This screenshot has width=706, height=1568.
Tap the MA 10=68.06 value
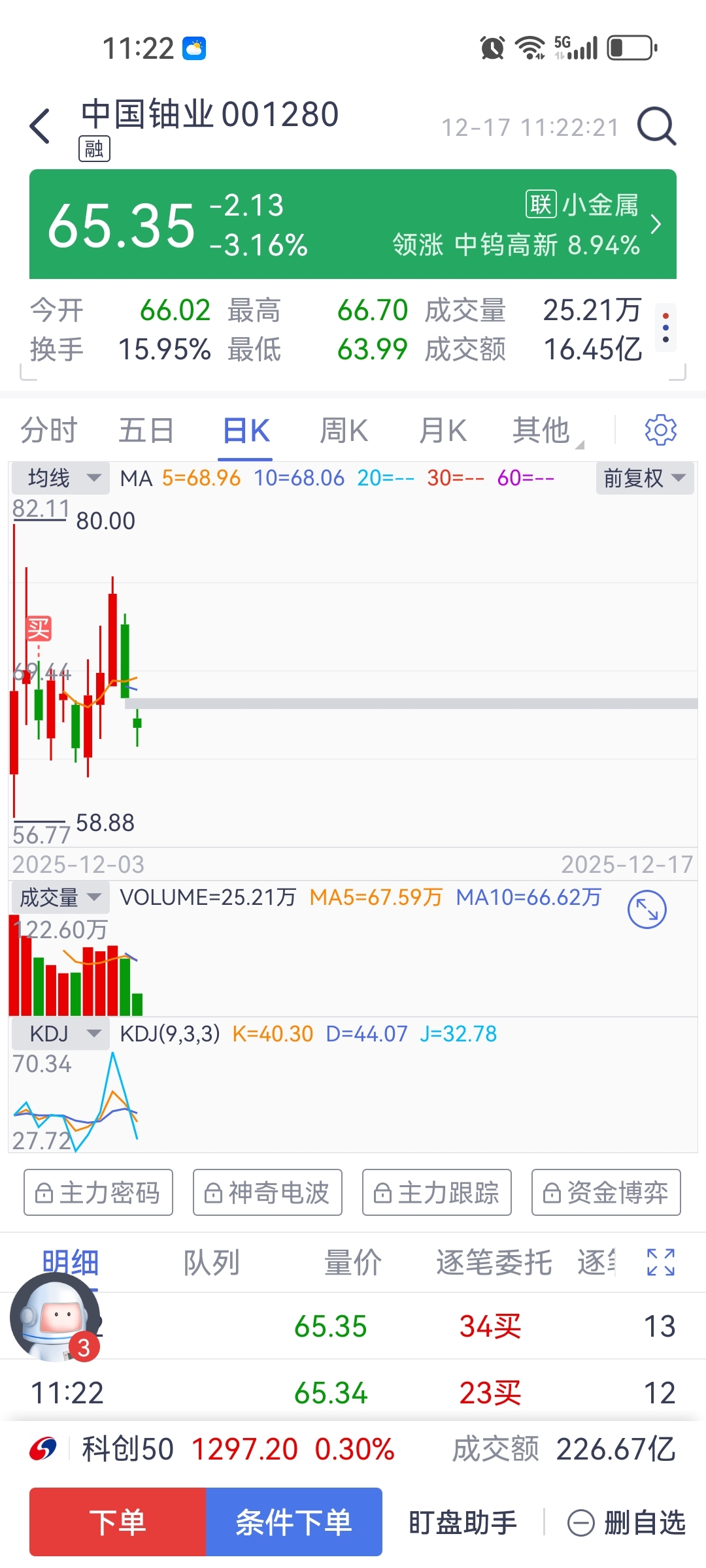click(x=299, y=478)
